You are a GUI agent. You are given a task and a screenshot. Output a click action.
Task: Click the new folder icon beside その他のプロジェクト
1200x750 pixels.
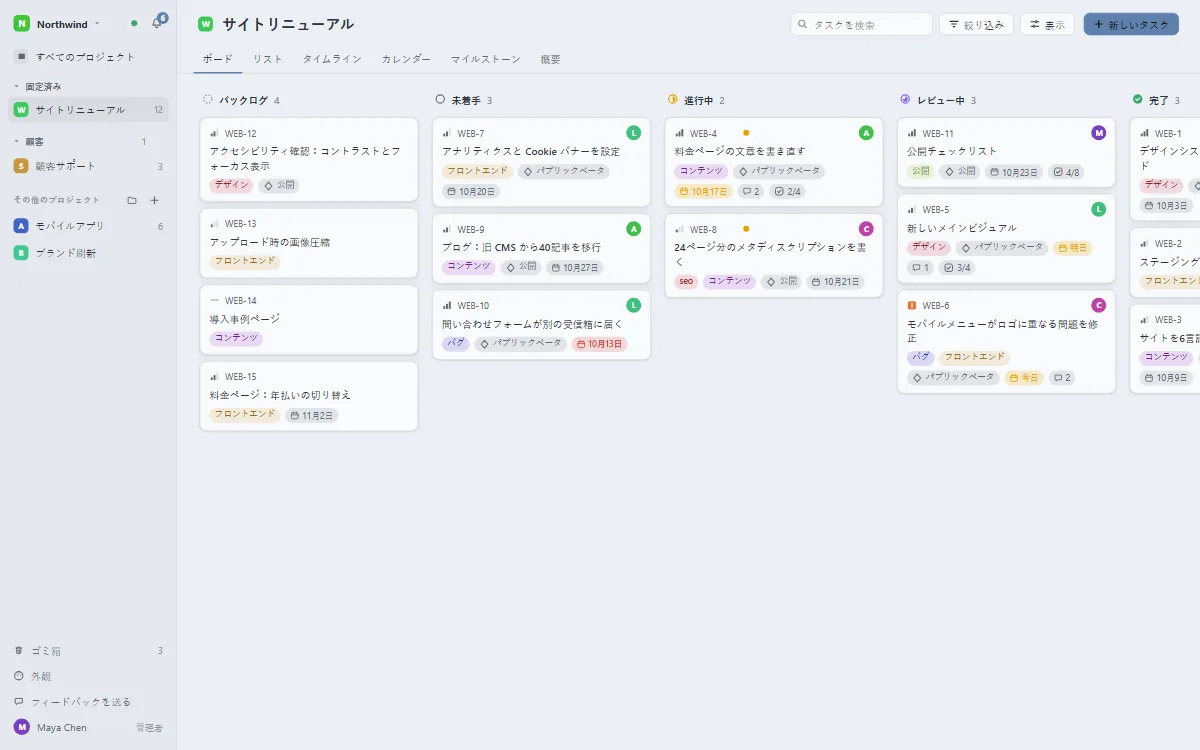point(132,200)
